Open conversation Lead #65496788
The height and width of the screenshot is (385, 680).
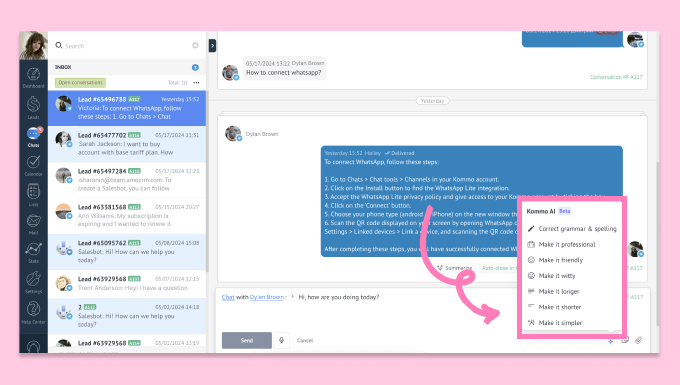[127, 108]
